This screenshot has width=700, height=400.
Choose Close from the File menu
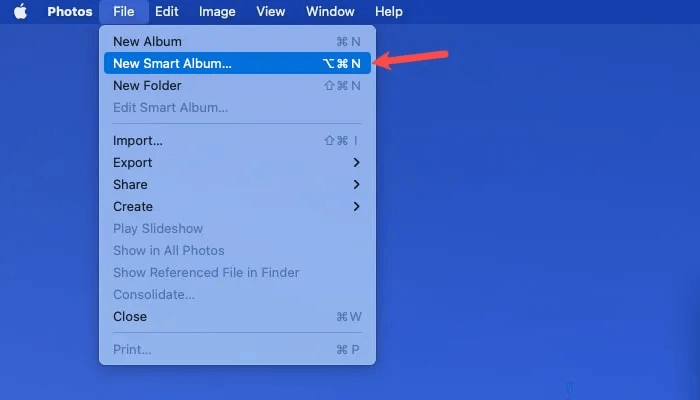tap(237, 317)
